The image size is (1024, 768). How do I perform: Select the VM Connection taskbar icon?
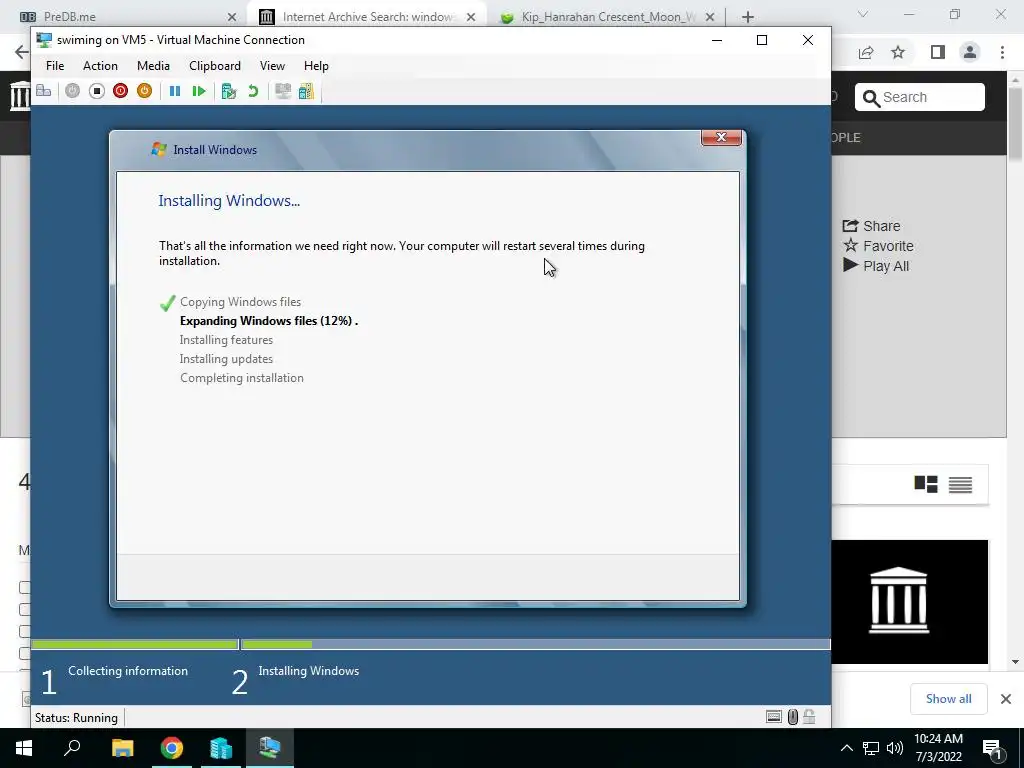pyautogui.click(x=270, y=748)
